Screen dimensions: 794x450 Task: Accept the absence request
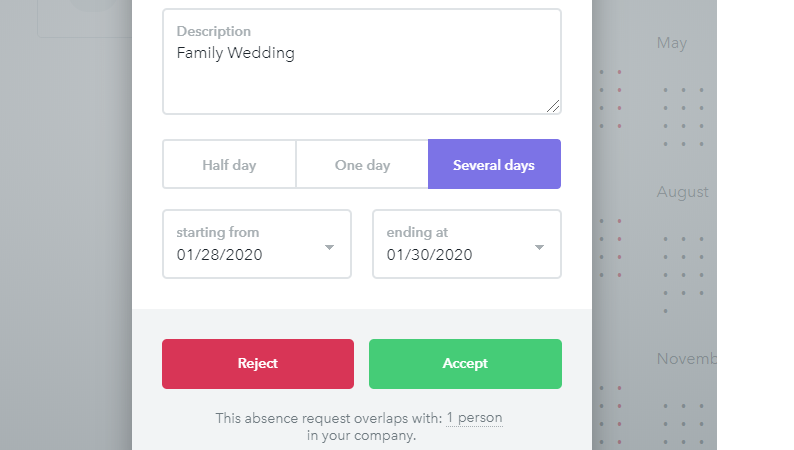(465, 364)
